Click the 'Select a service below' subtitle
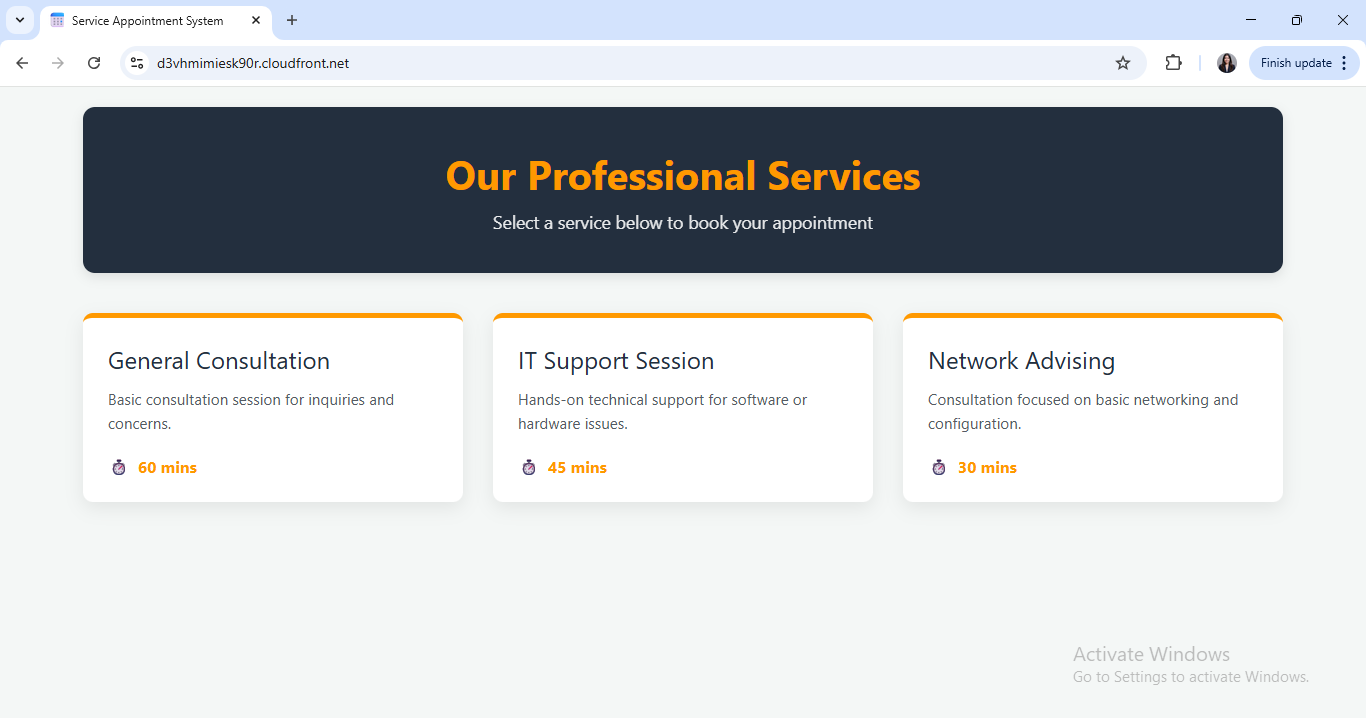This screenshot has width=1366, height=718. pyautogui.click(x=683, y=223)
